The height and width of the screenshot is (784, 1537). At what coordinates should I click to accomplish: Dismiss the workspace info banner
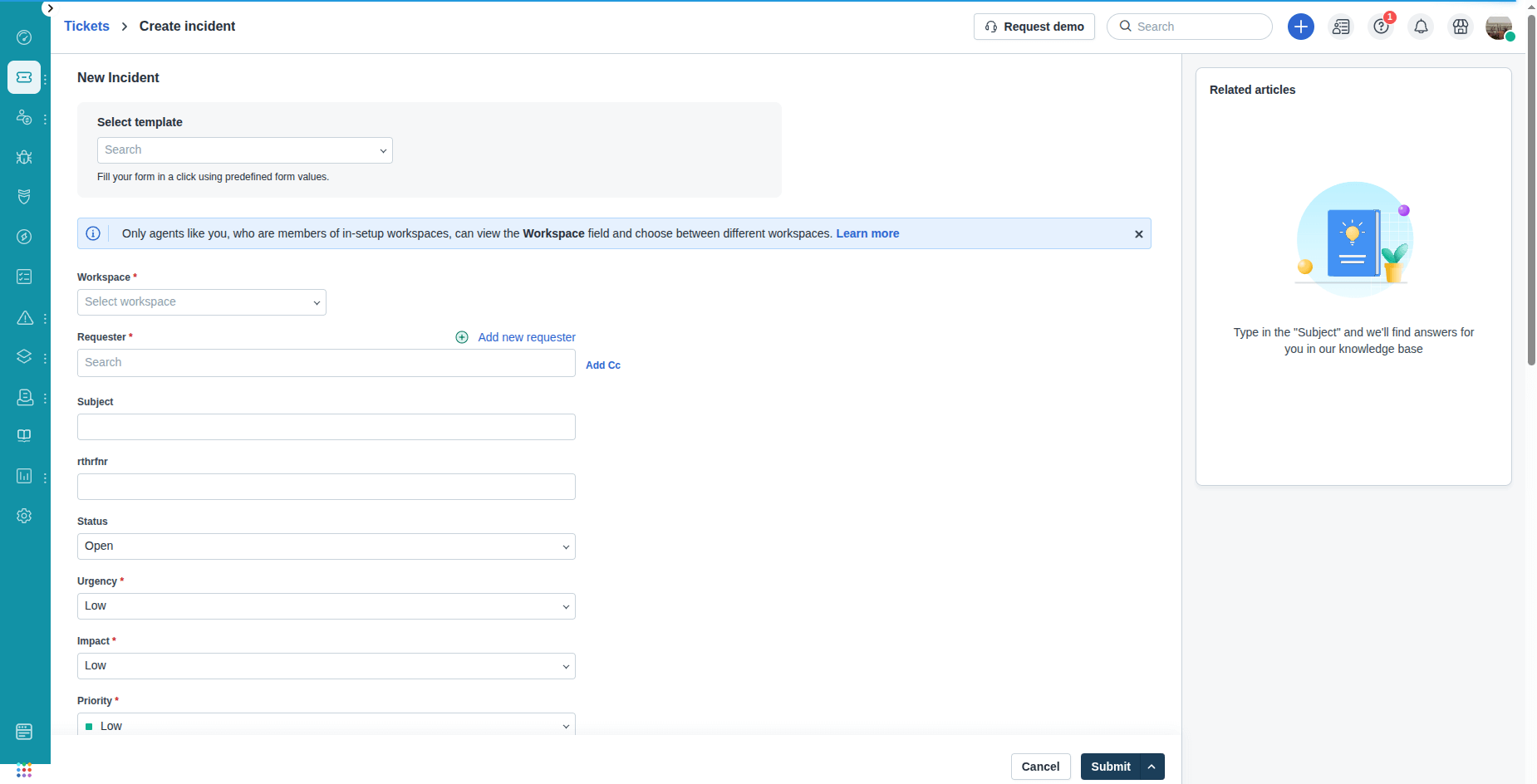1138,234
